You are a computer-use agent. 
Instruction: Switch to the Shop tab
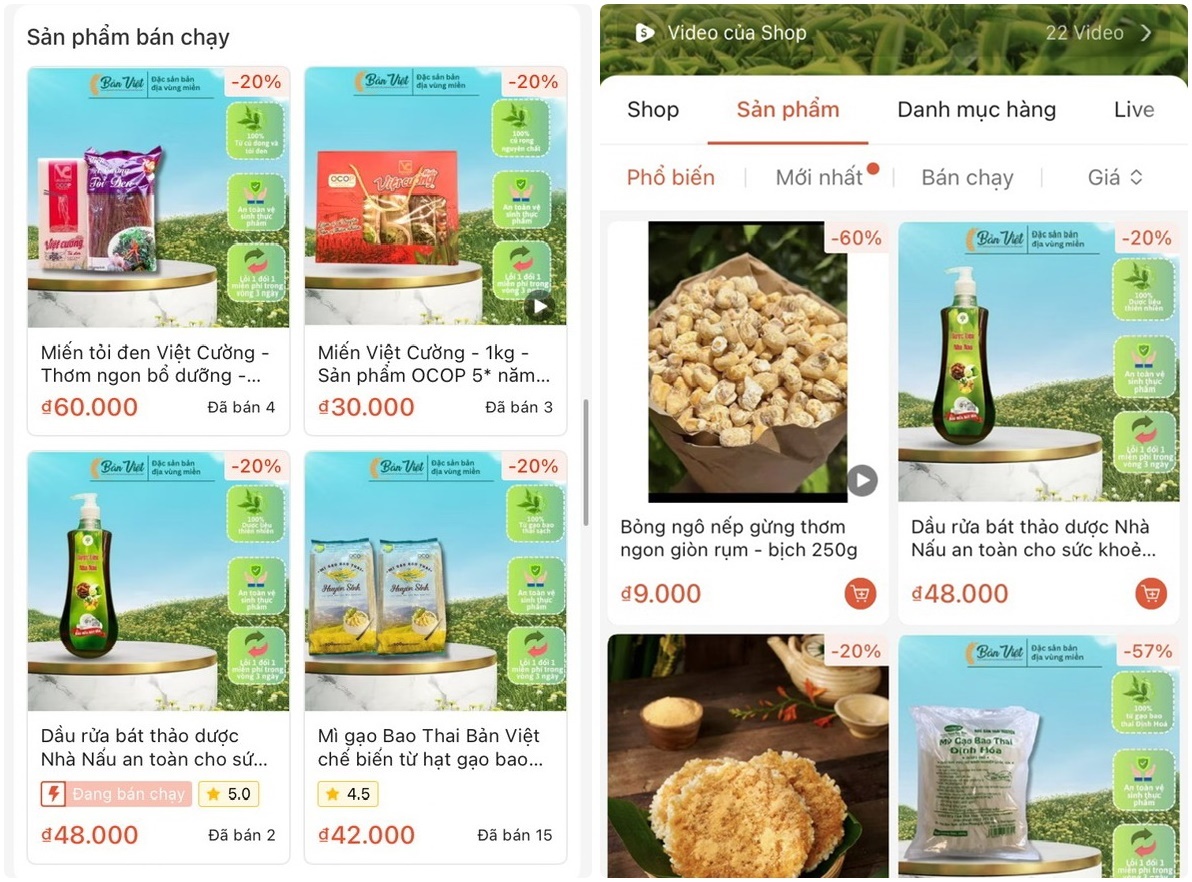(x=653, y=109)
